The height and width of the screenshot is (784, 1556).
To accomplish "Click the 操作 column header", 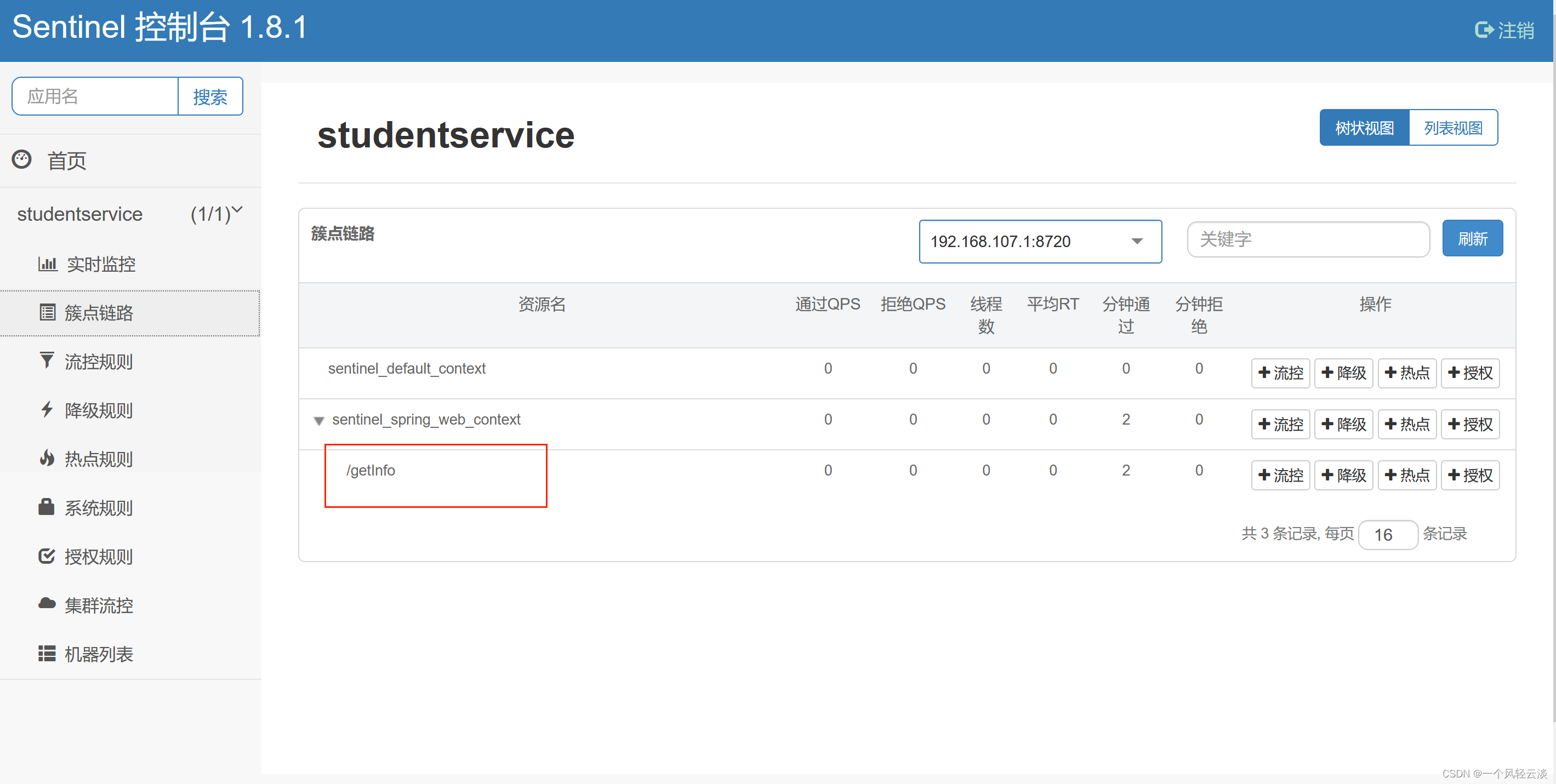I will point(1375,304).
